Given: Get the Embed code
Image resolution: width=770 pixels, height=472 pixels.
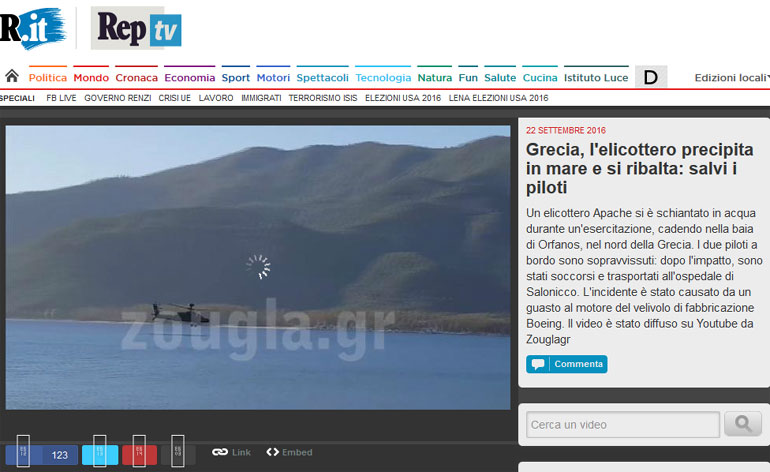Looking at the screenshot, I should coord(289,453).
